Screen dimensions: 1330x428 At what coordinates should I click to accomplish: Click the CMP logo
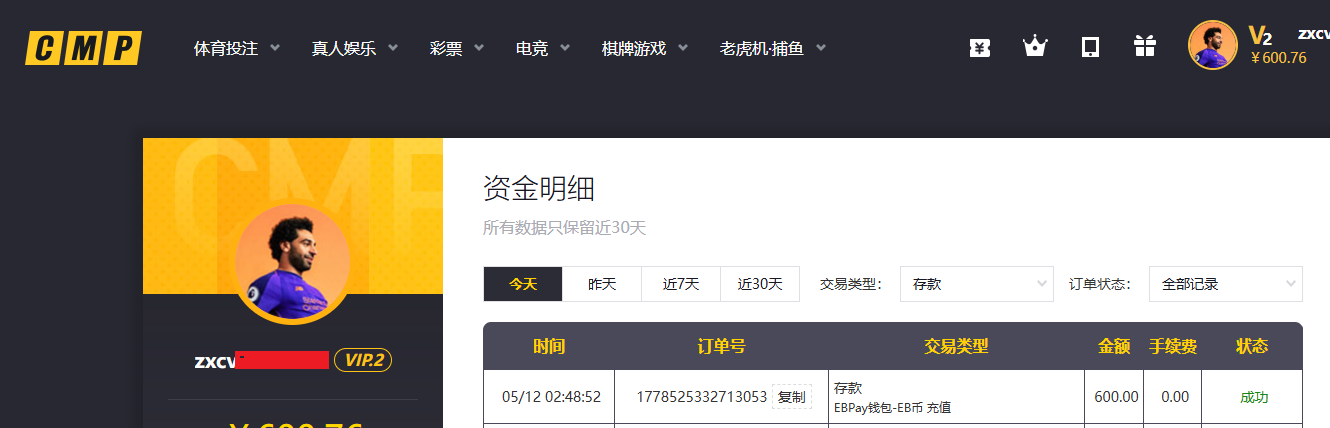click(83, 47)
